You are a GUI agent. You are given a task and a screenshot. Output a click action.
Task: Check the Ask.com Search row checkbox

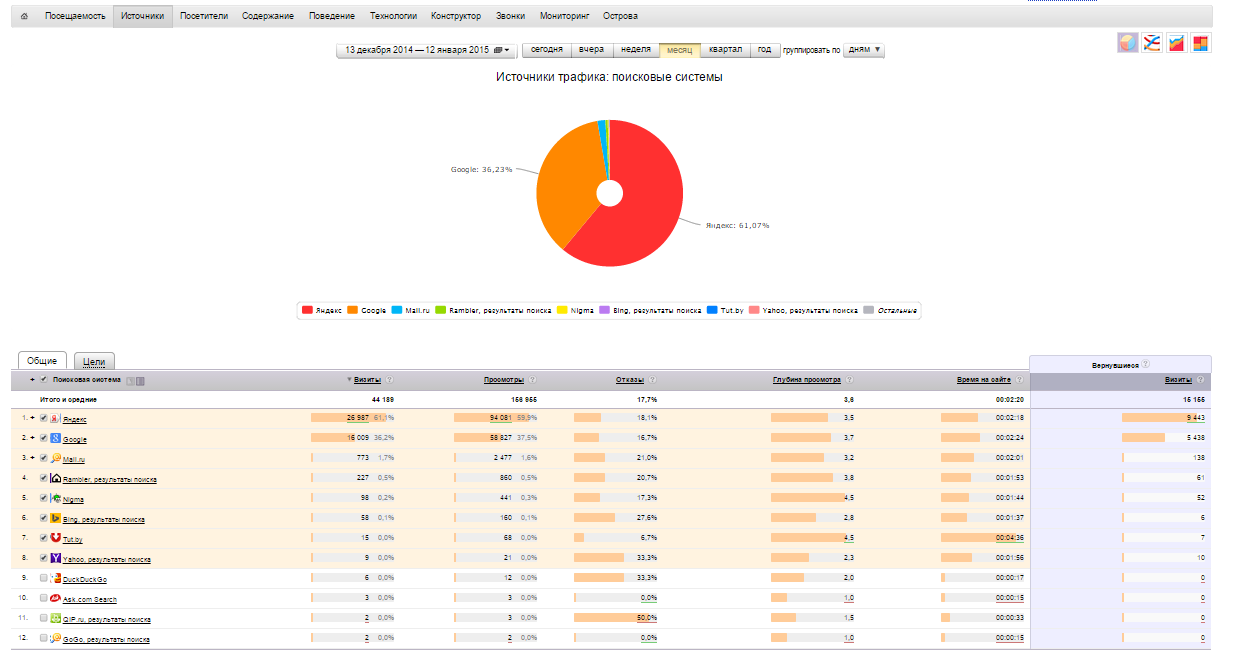click(x=43, y=599)
